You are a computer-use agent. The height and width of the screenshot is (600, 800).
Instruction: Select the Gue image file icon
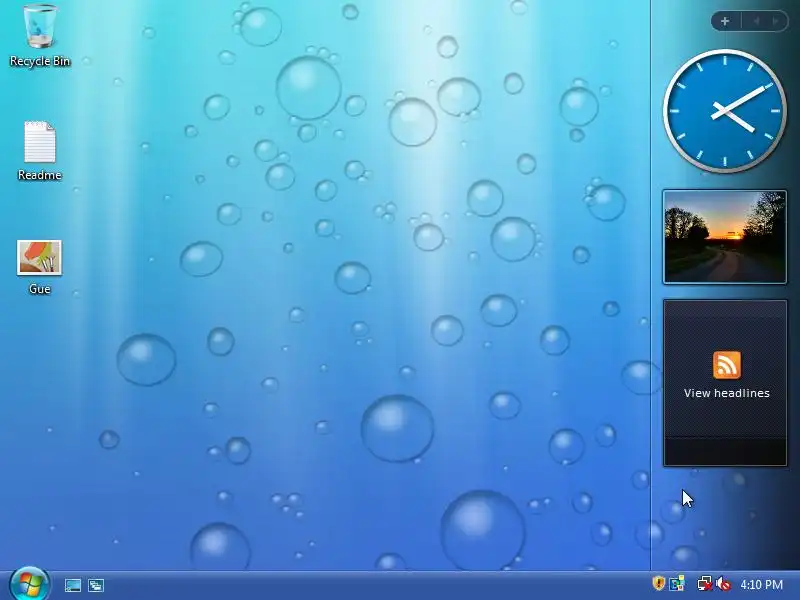pyautogui.click(x=39, y=267)
